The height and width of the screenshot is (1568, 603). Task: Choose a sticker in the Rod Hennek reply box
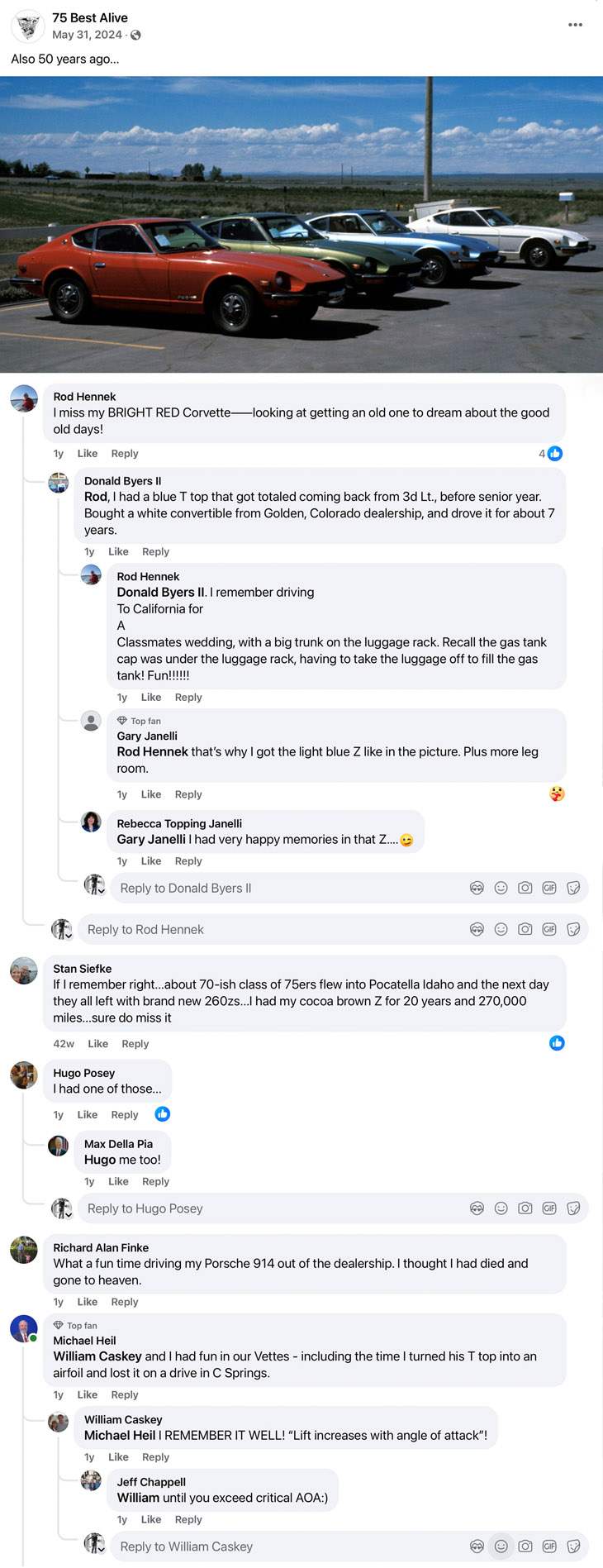pos(573,929)
